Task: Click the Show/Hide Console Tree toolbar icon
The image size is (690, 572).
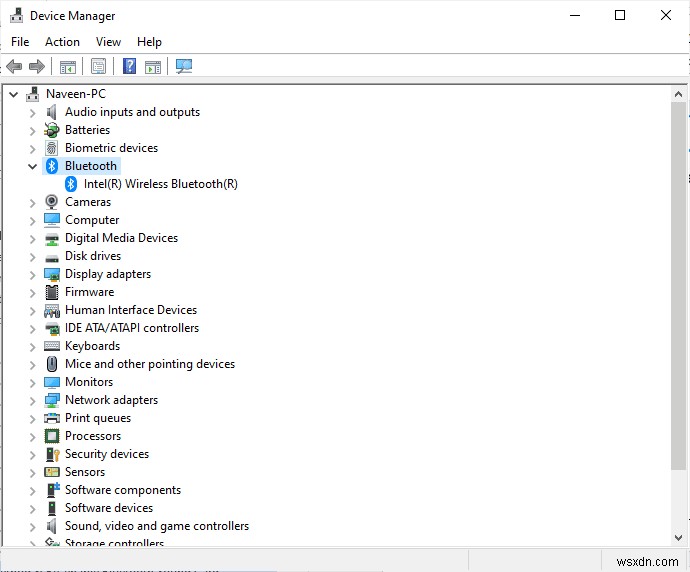Action: tap(67, 67)
